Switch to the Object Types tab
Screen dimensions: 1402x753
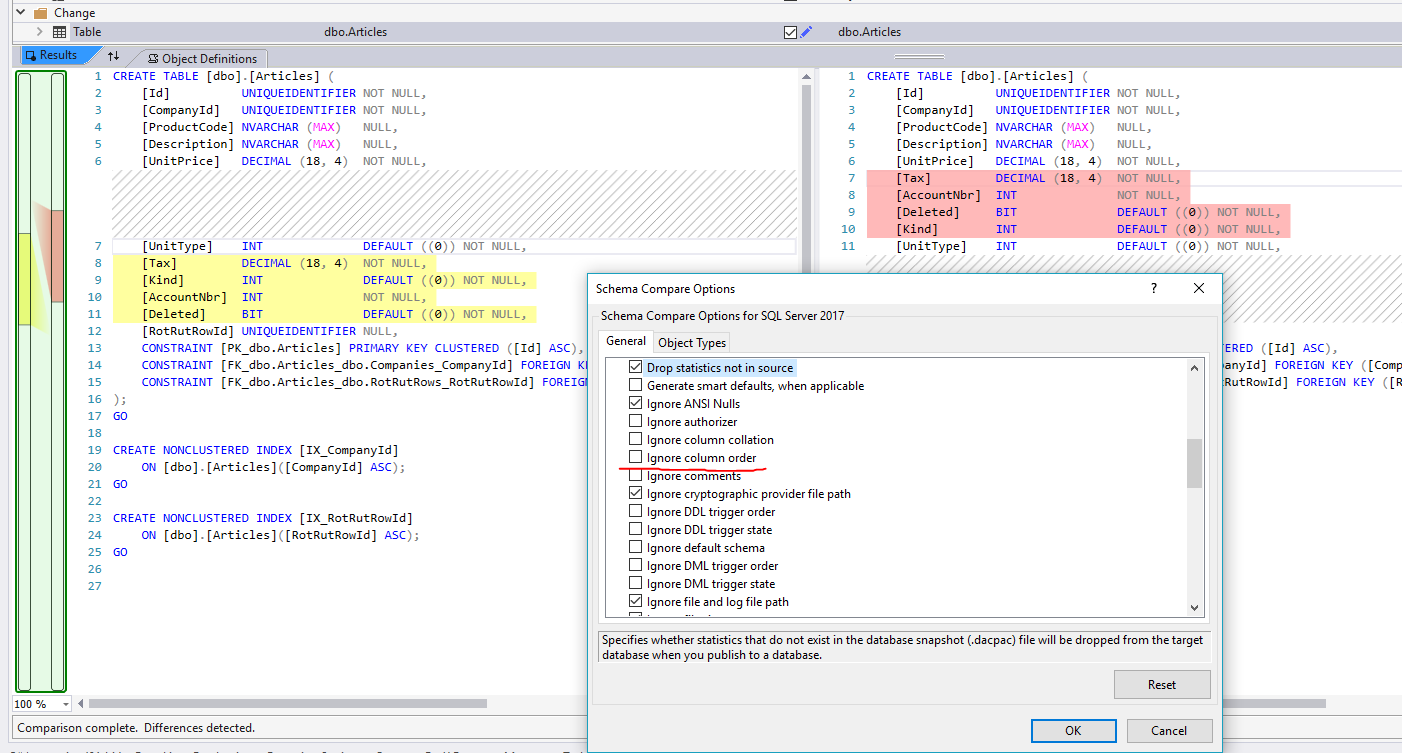pyautogui.click(x=690, y=341)
